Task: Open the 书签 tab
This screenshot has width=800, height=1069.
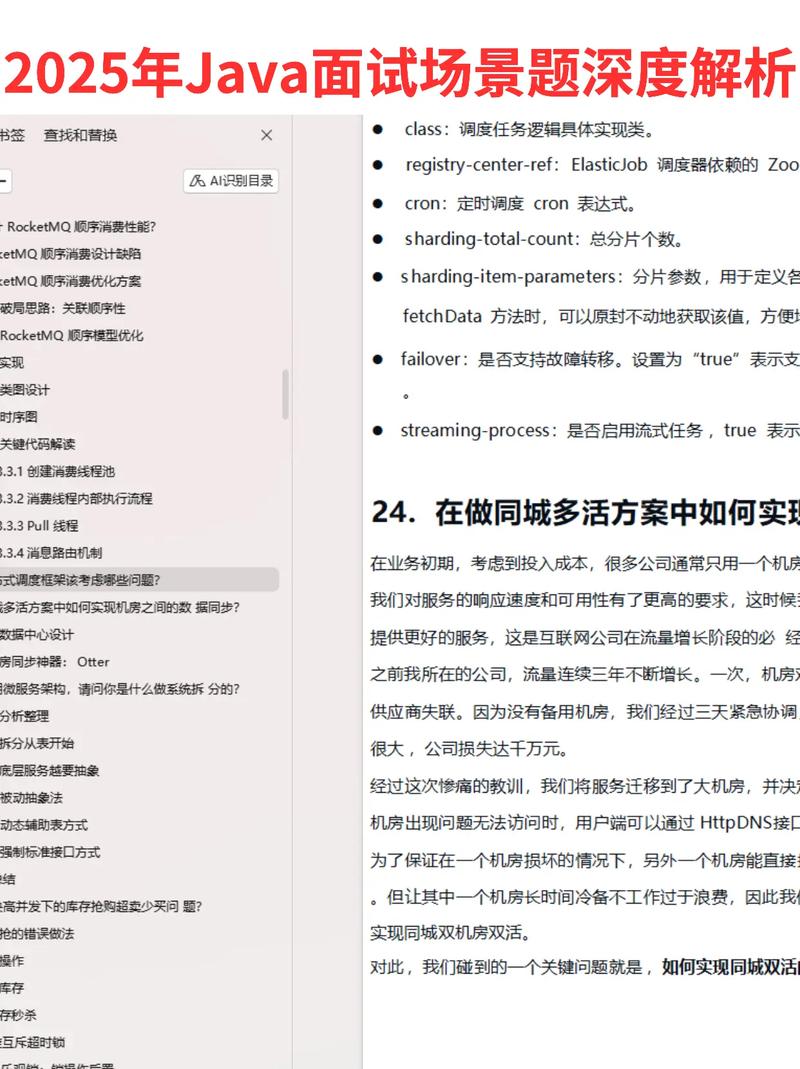Action: 12,135
